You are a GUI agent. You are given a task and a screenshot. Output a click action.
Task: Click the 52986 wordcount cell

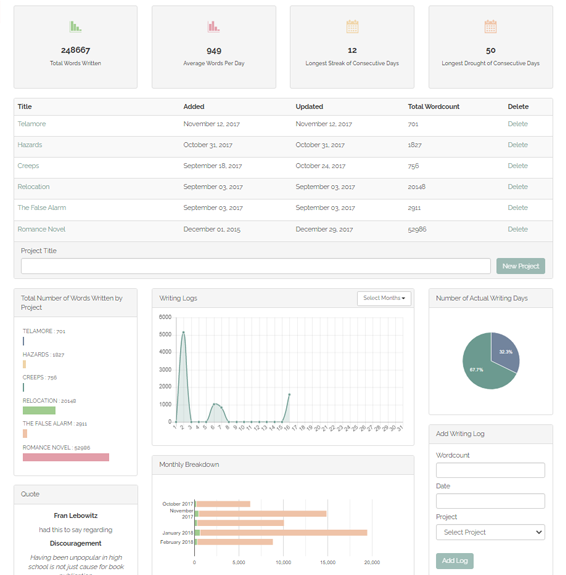[417, 229]
